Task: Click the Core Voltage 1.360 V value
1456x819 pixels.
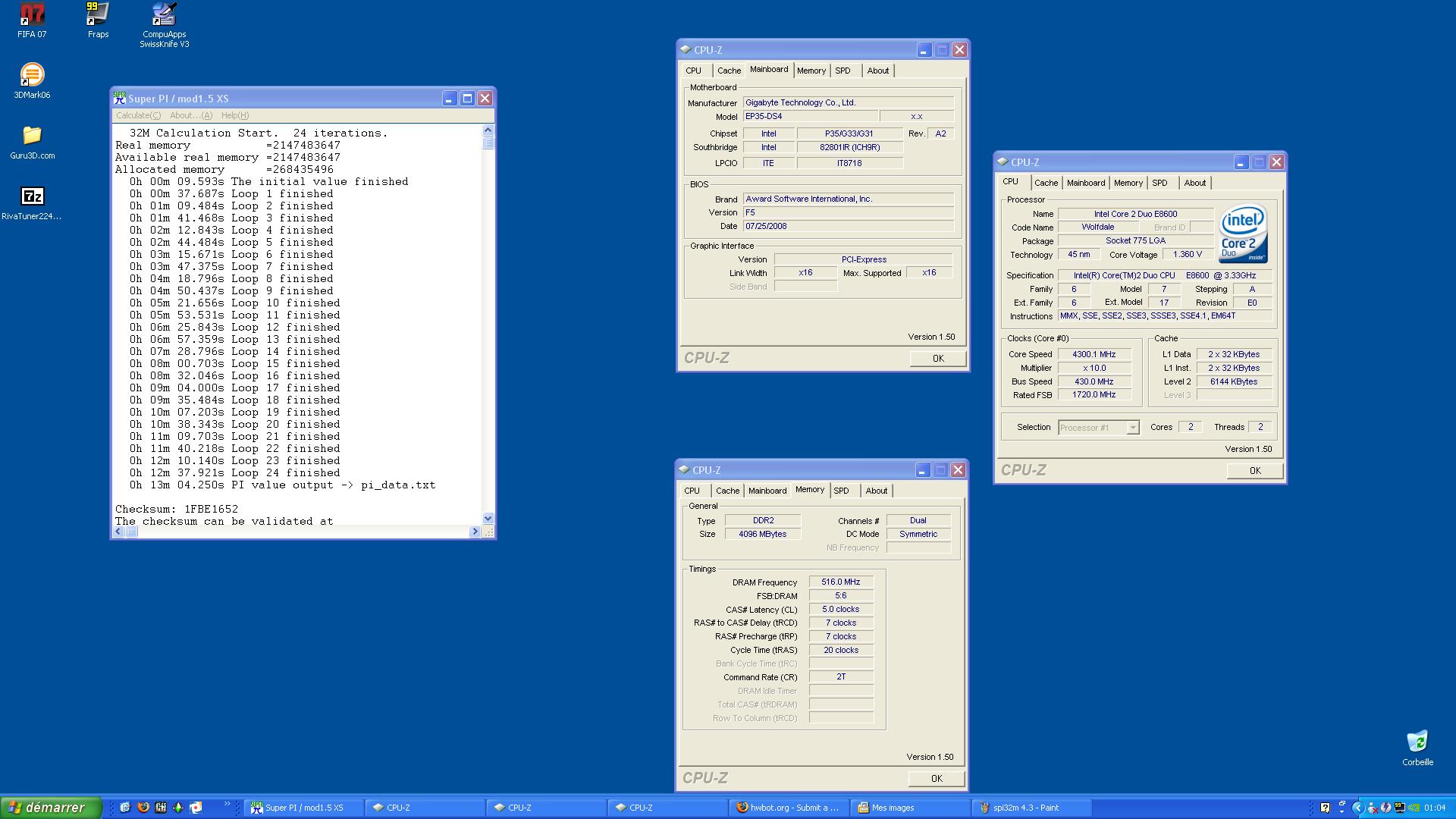Action: click(1188, 255)
